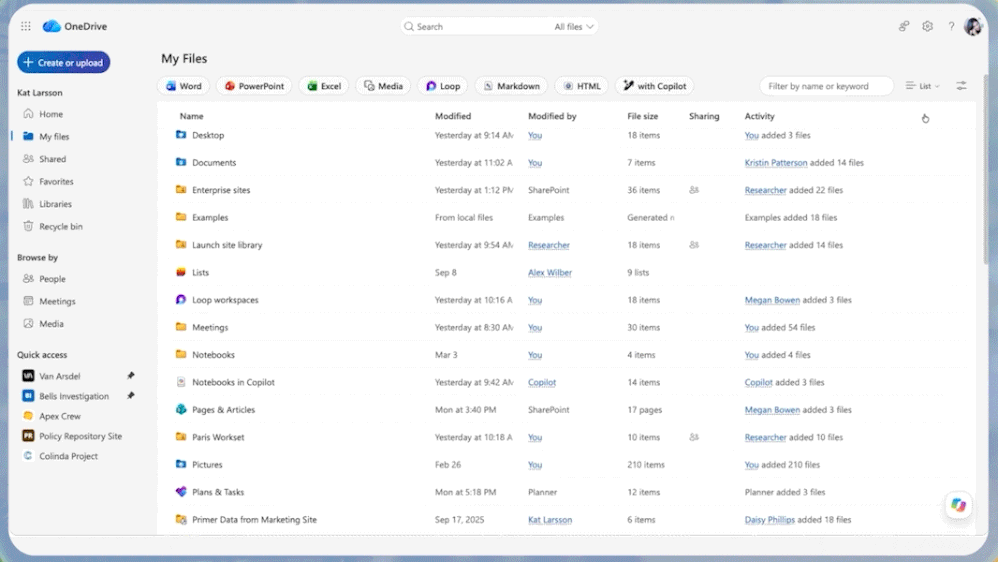Open the settings gear icon
This screenshot has height=562, width=998.
[x=927, y=26]
